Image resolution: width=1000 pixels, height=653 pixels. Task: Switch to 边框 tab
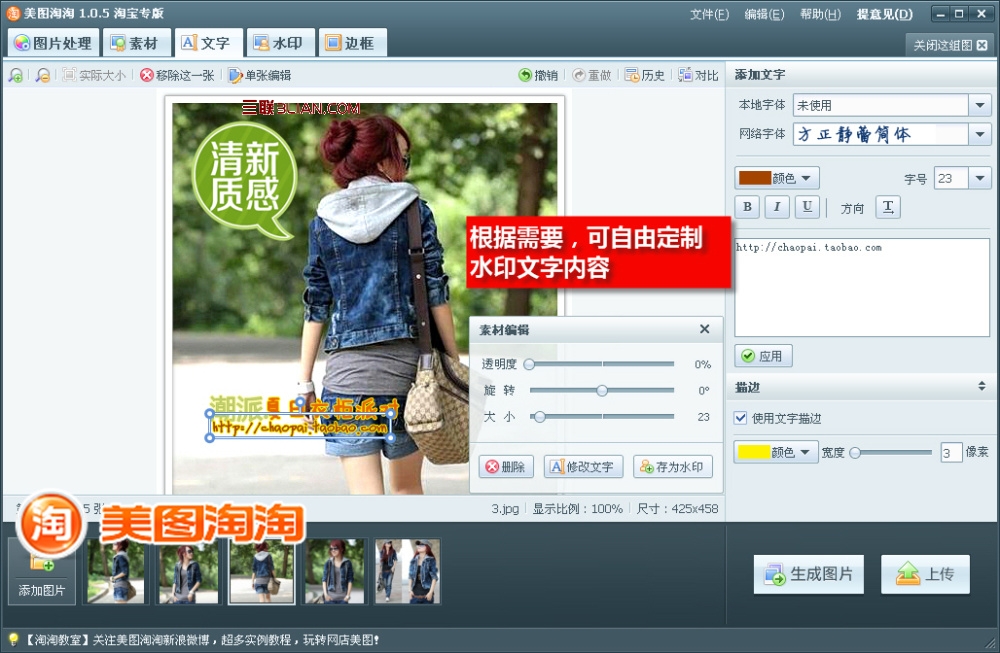click(351, 43)
